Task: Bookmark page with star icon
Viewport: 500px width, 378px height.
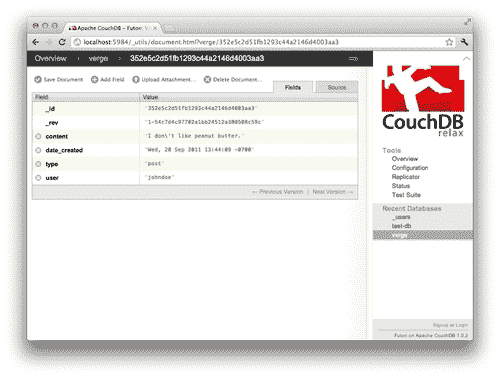Action: 449,42
